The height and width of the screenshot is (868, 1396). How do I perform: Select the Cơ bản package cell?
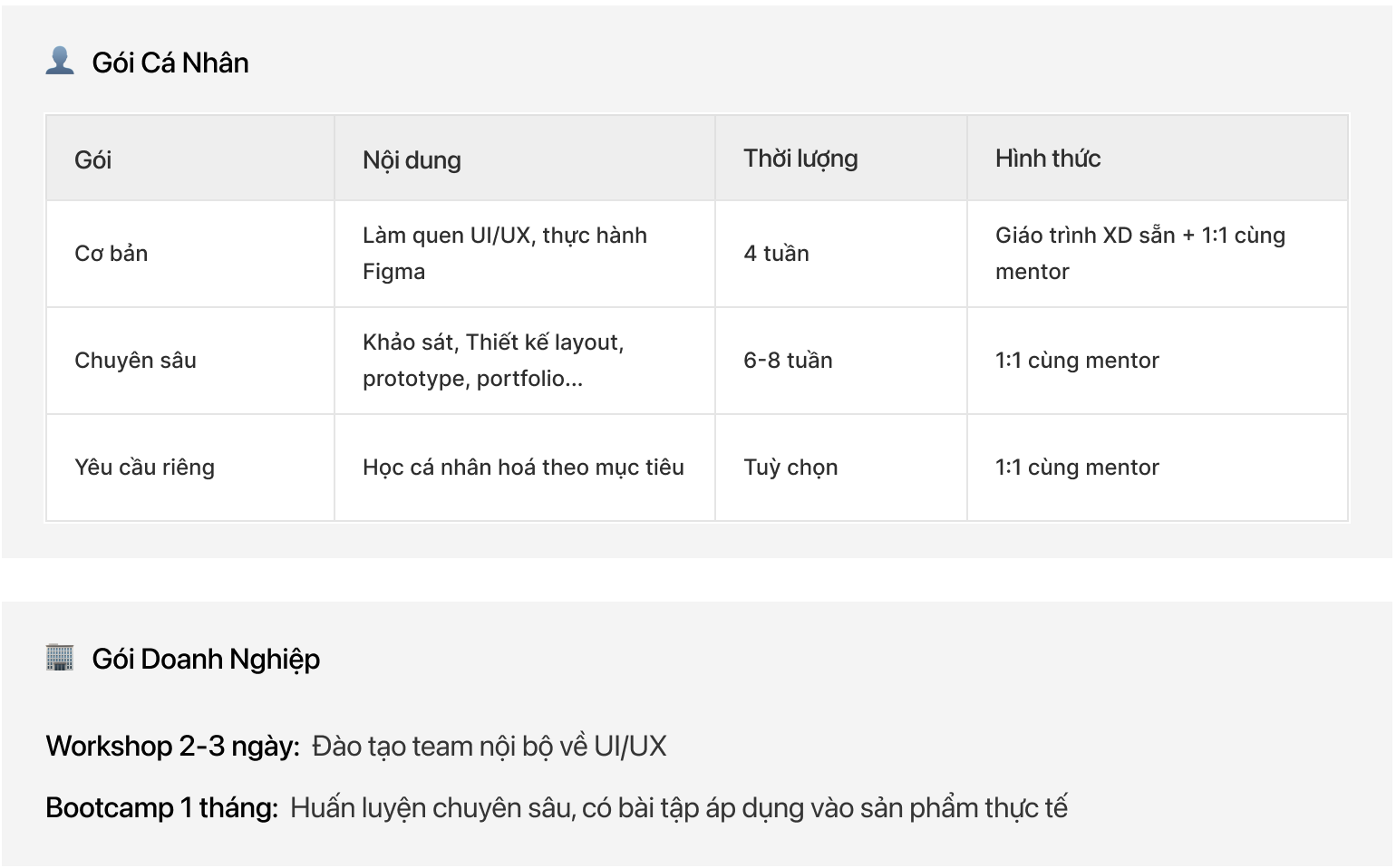coord(190,254)
